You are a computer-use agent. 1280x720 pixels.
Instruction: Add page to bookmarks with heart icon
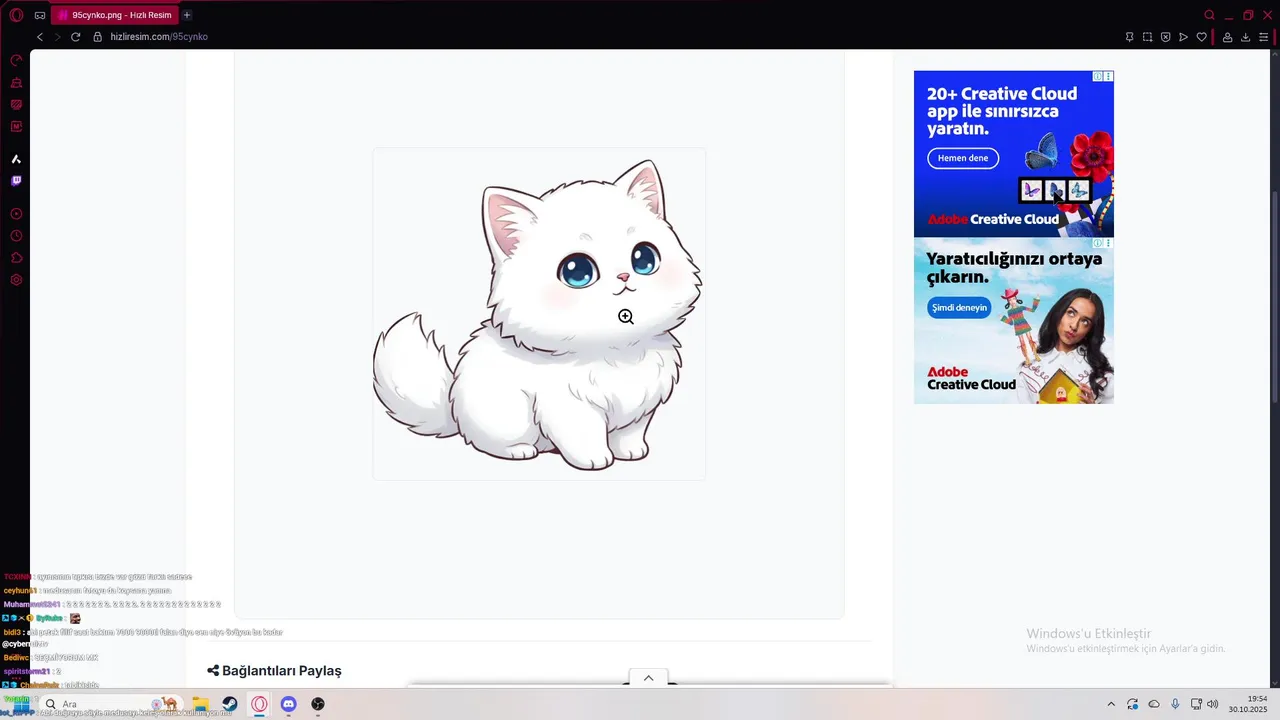pos(1201,37)
